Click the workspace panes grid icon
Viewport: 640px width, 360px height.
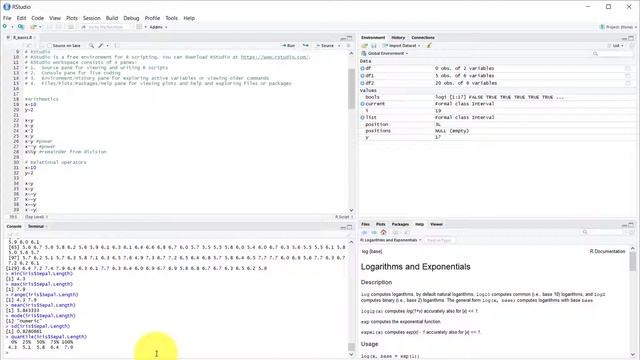(139, 27)
